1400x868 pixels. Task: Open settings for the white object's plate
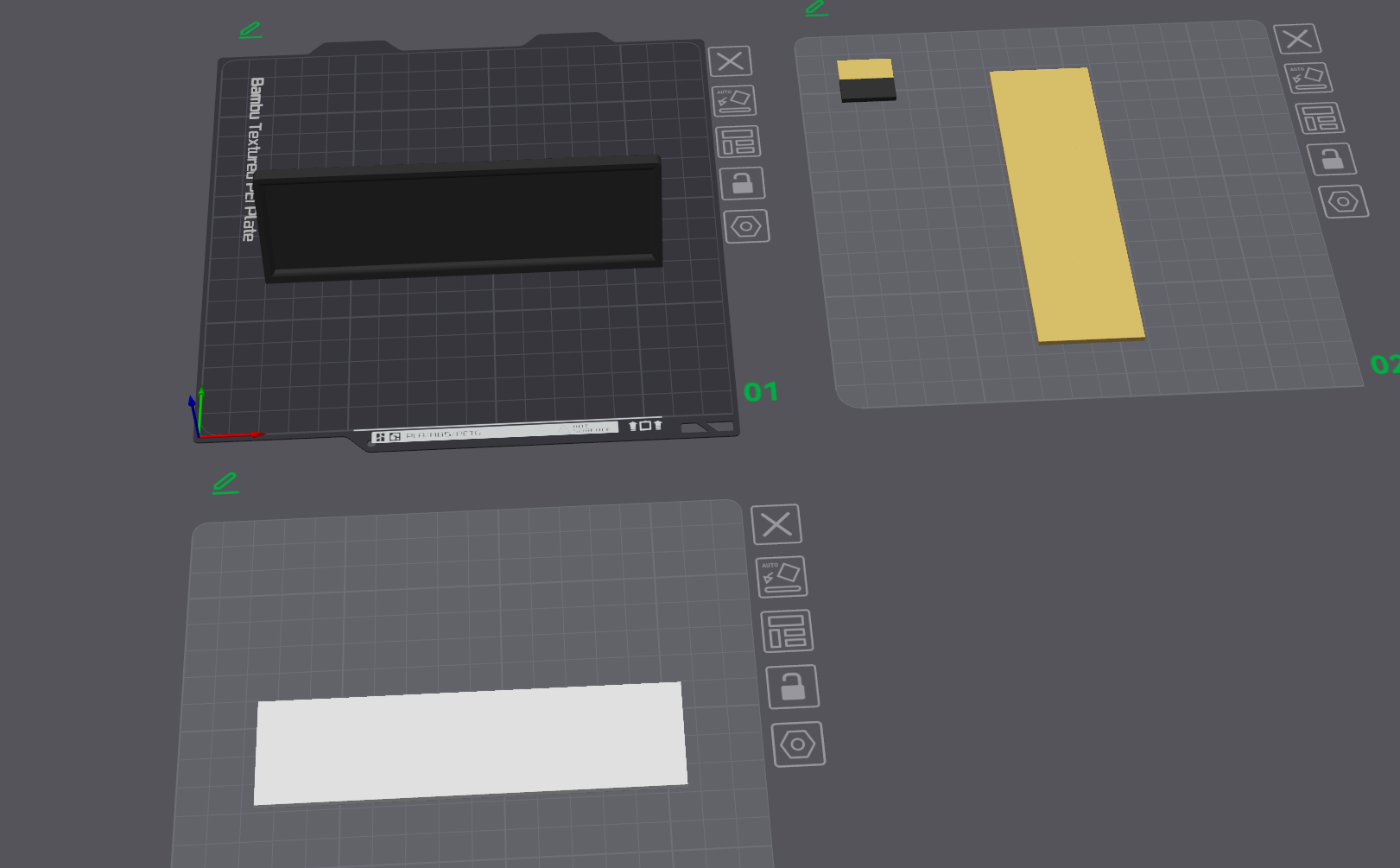tap(798, 744)
